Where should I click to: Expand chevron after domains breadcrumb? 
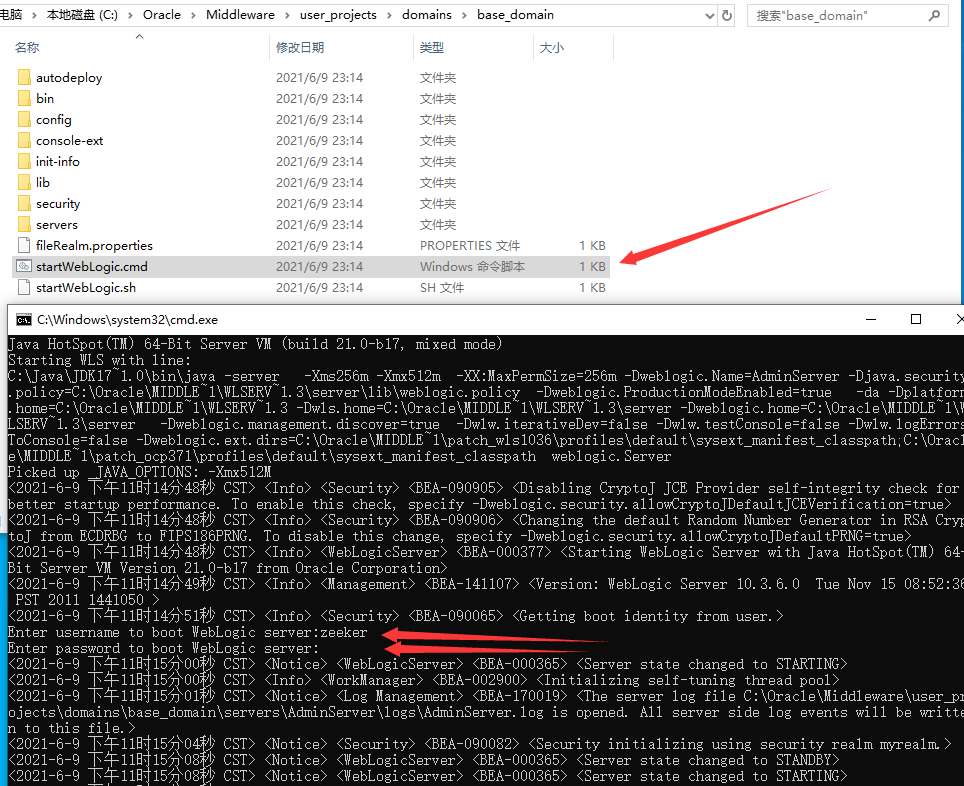tap(464, 15)
